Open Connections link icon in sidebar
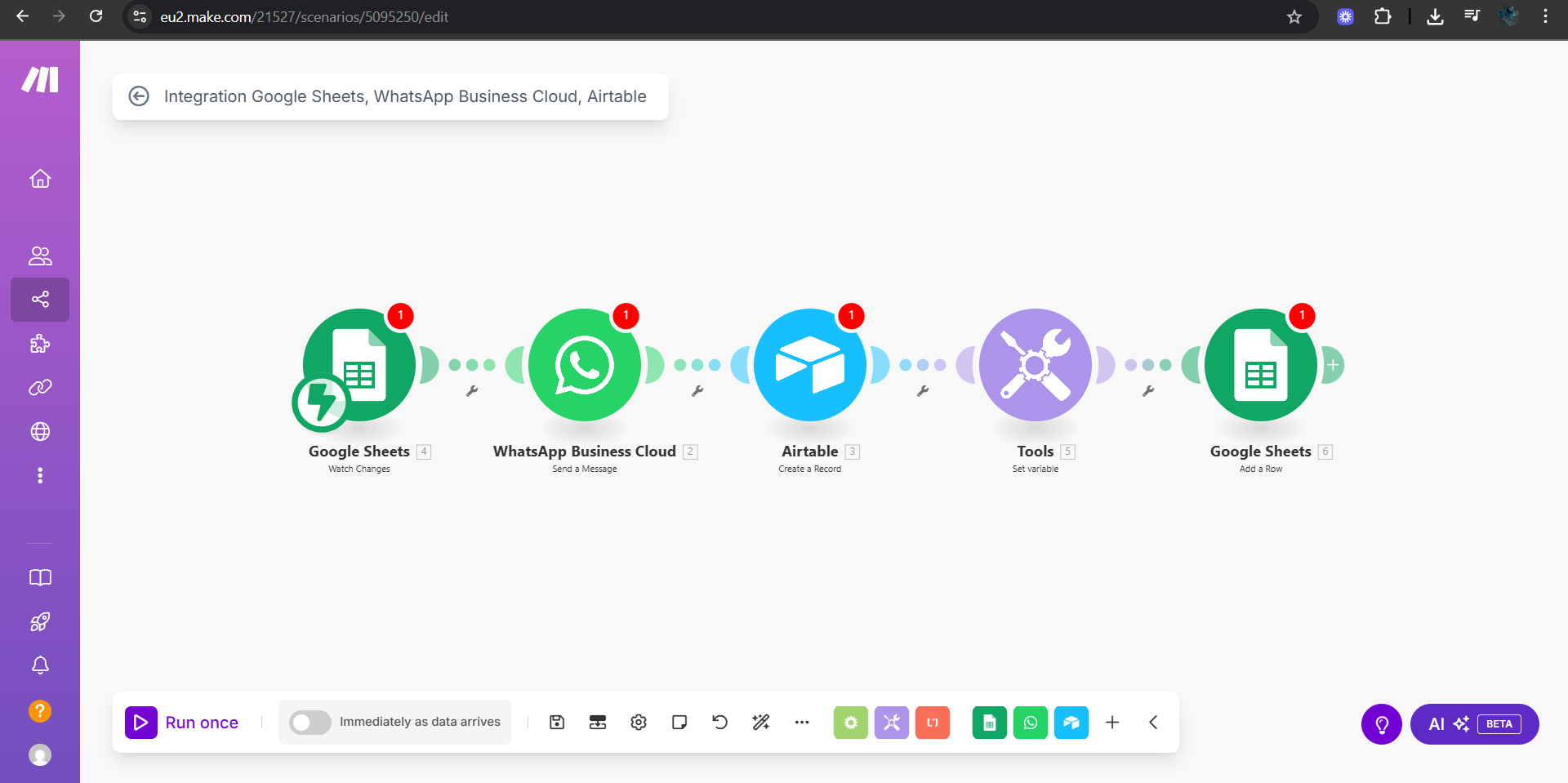Screen dimensions: 1568x783 tap(40, 387)
